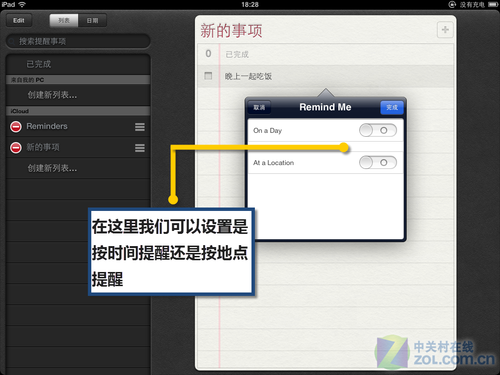Viewport: 500px width, 375px height.
Task: Tap the battery icon in status bar
Action: [493, 5]
